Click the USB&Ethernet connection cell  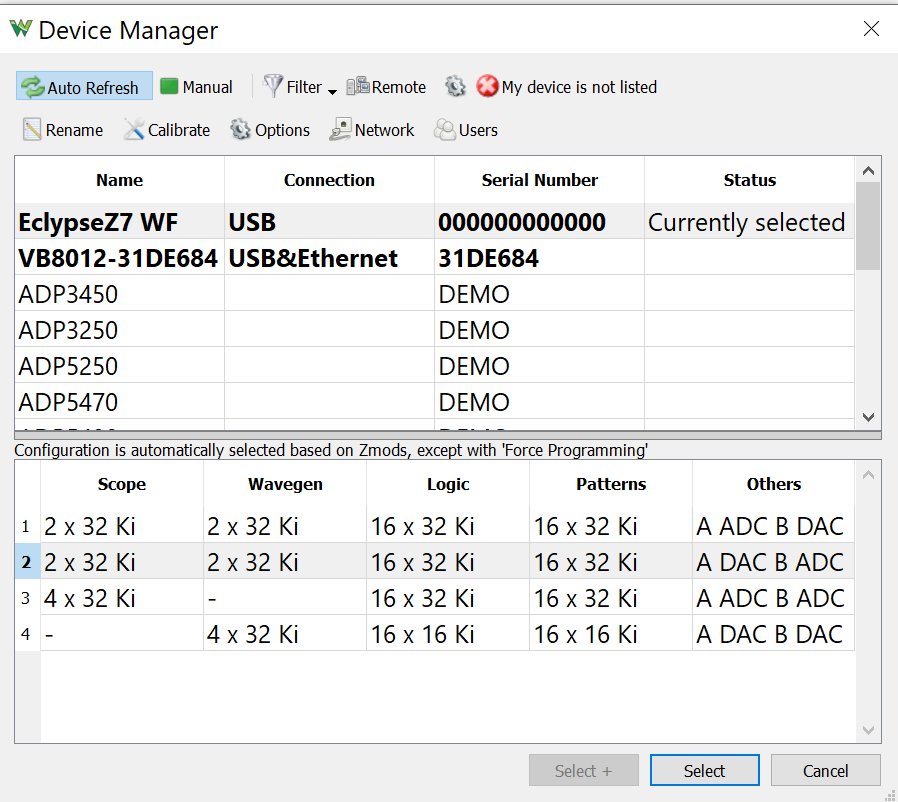(x=329, y=258)
